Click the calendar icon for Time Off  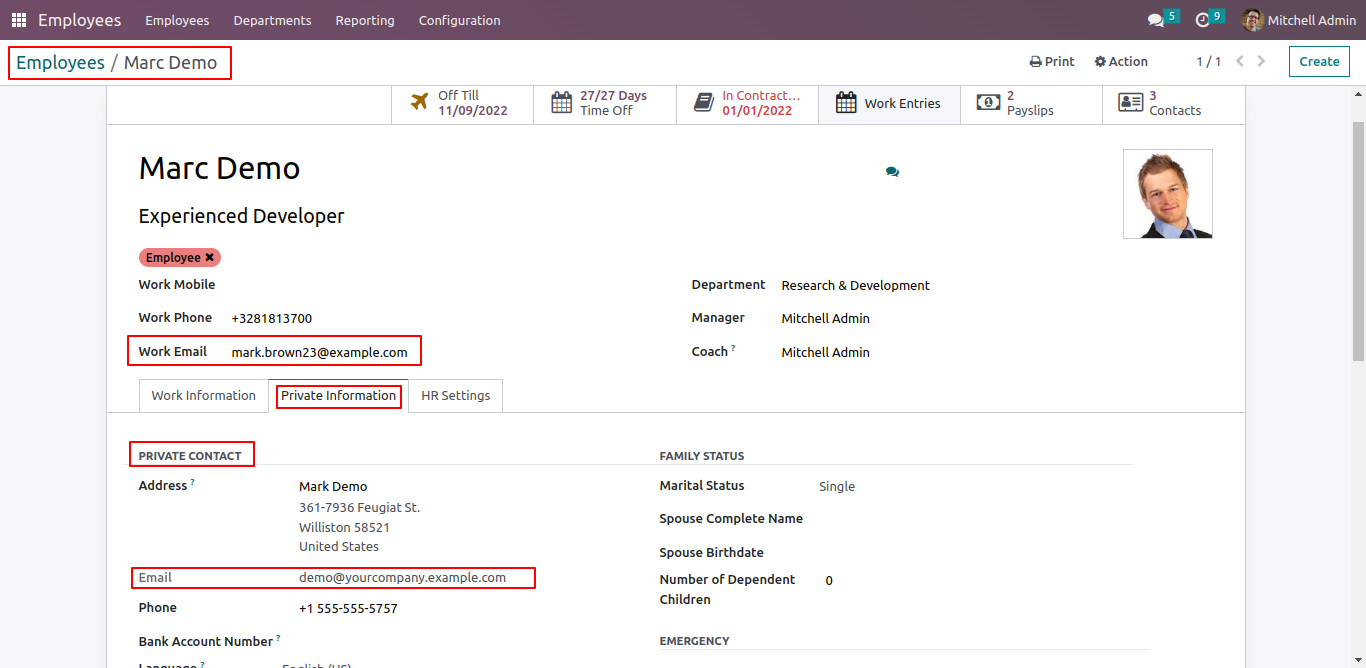pos(562,103)
